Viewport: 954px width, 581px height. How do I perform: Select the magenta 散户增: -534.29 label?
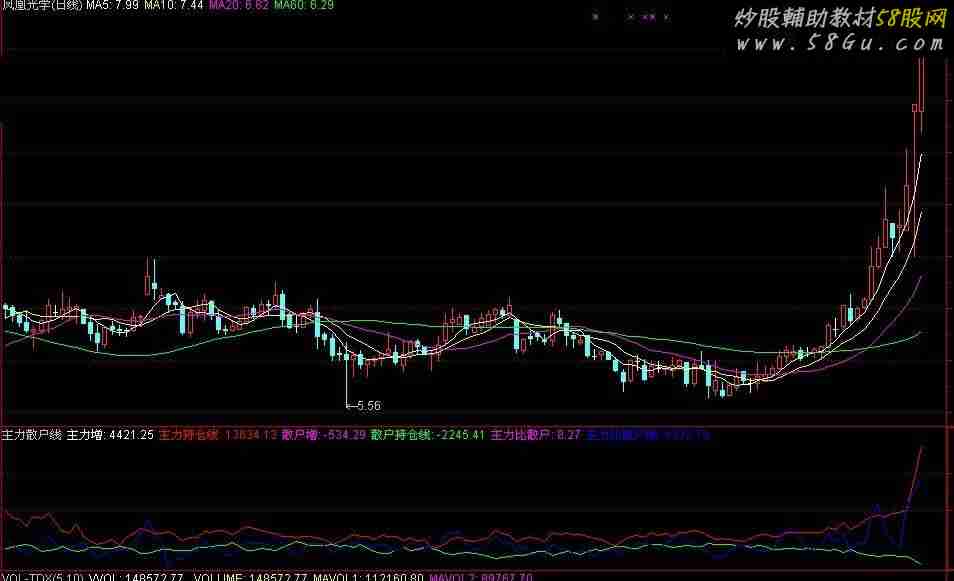(323, 436)
